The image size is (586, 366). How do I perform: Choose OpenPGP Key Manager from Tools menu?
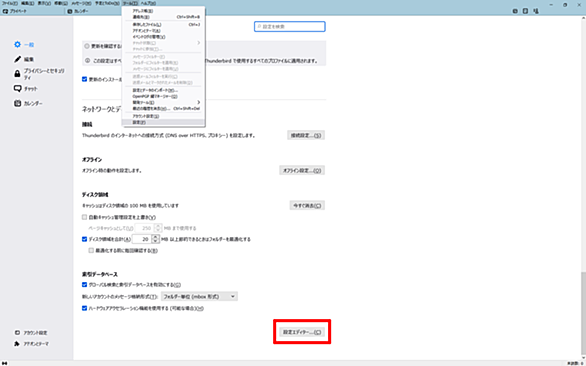point(155,96)
